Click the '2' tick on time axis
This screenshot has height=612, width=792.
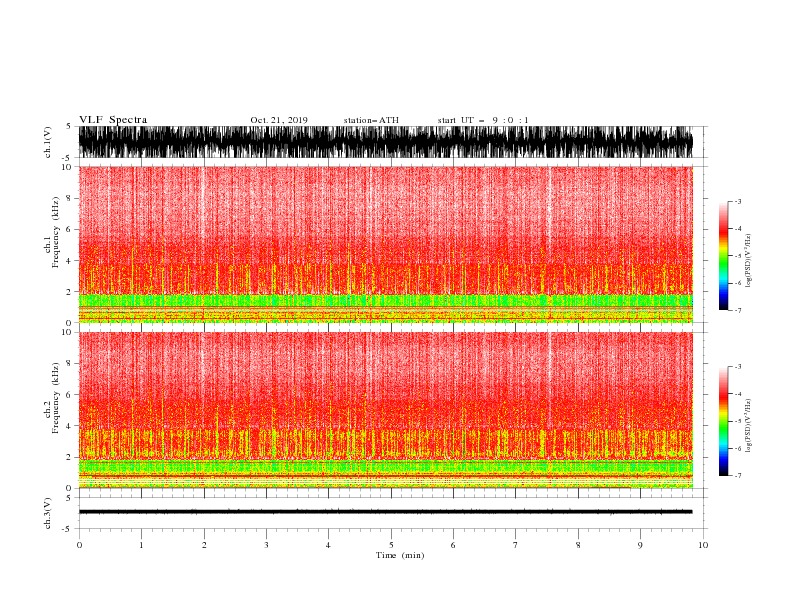204,545
